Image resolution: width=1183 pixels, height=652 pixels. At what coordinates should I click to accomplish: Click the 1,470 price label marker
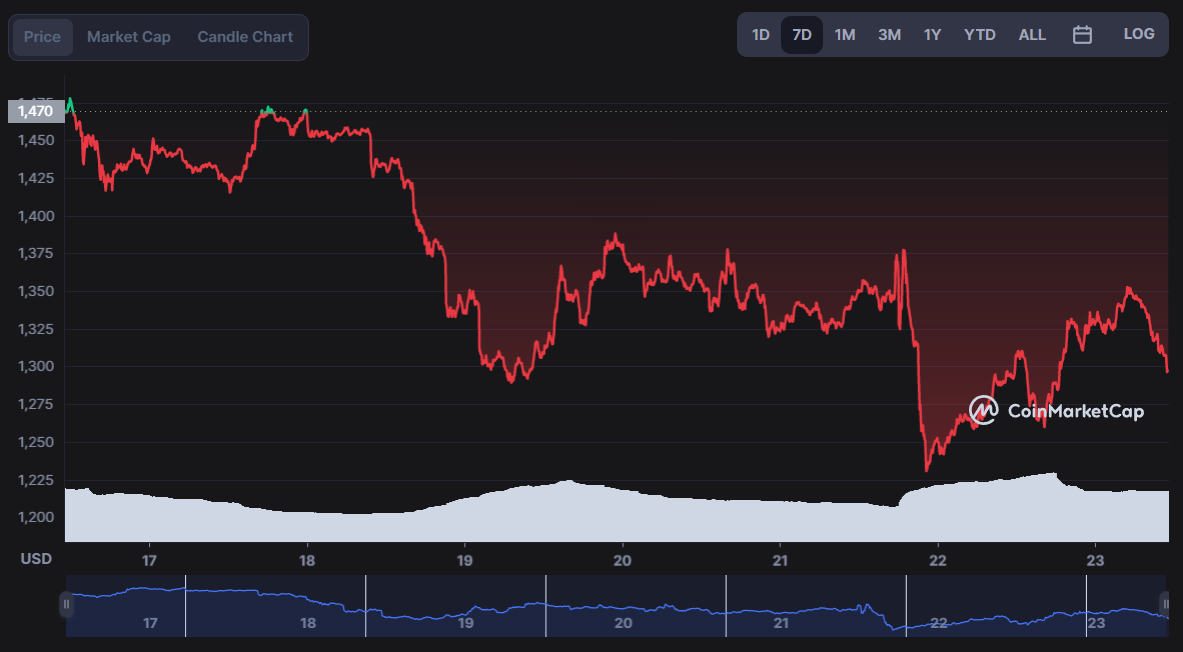click(36, 112)
